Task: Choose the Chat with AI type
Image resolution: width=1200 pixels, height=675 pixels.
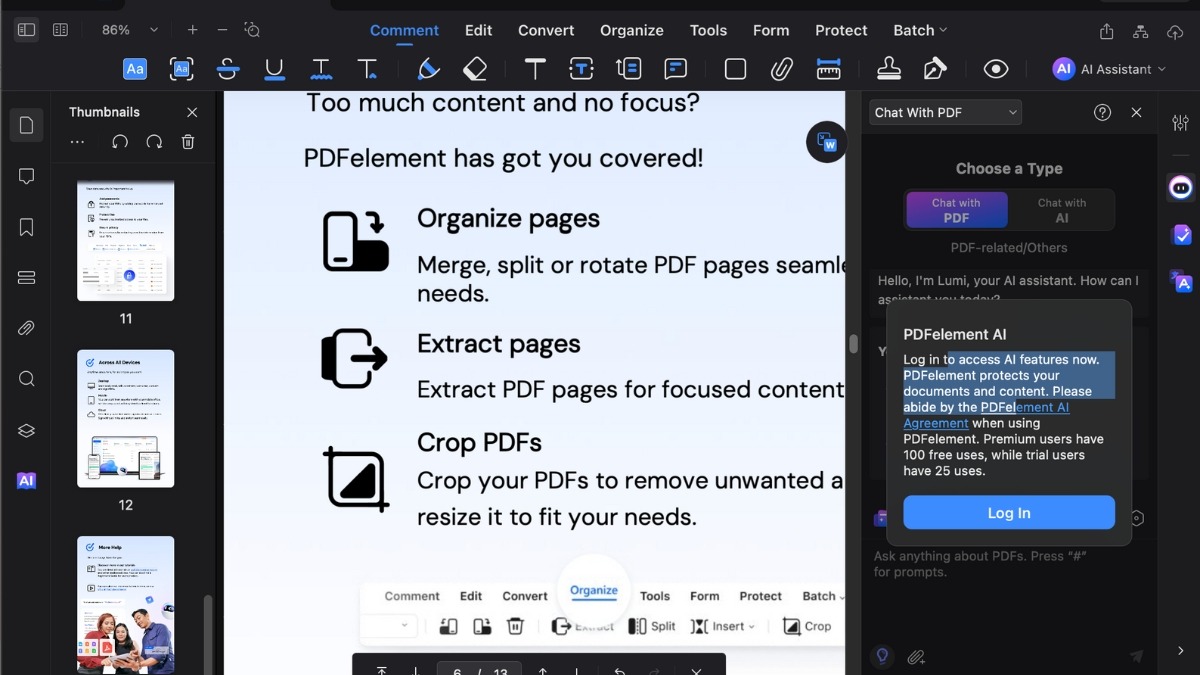Action: pyautogui.click(x=1061, y=210)
